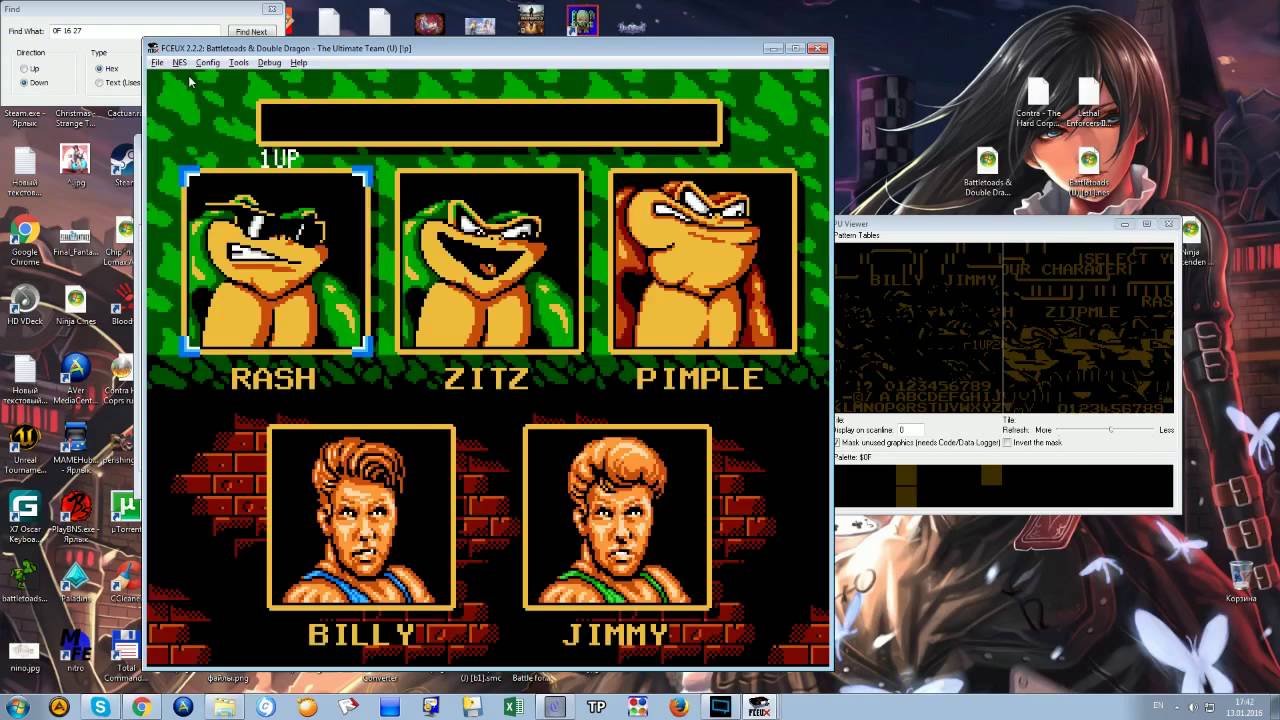This screenshot has width=1280, height=720.
Task: Open Excel from the taskbar
Action: 513,707
